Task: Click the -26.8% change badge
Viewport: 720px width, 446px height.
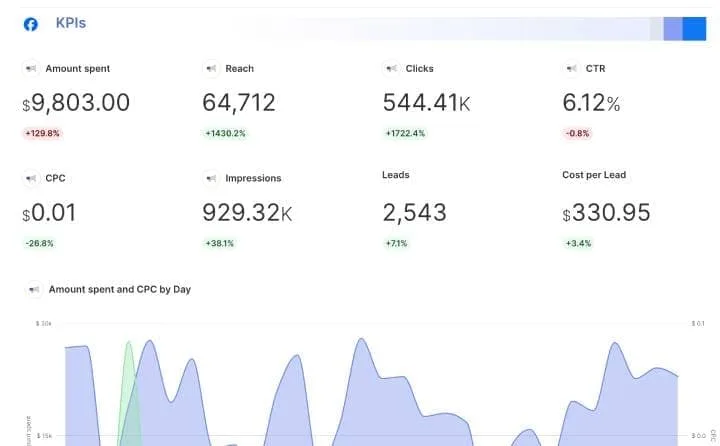Action: click(39, 243)
